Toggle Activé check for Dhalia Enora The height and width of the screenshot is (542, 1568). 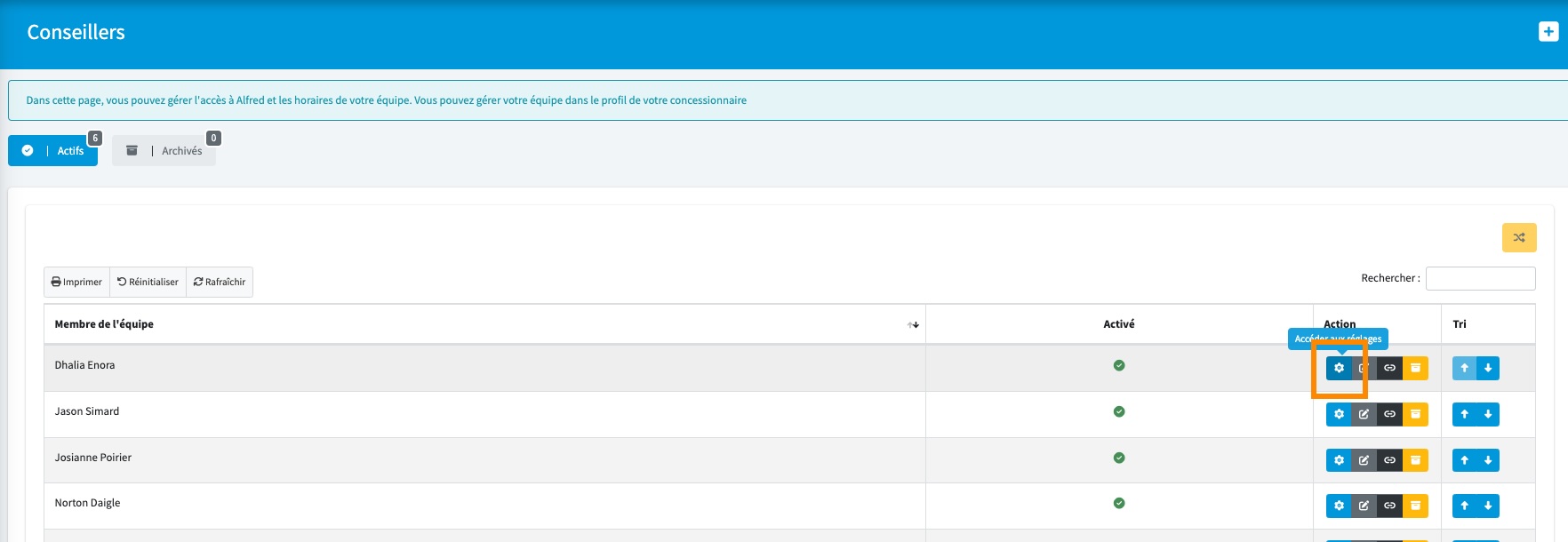click(x=1119, y=365)
